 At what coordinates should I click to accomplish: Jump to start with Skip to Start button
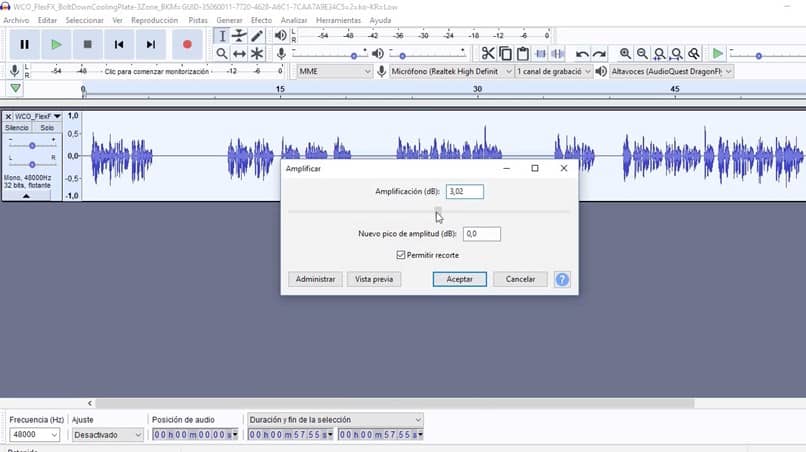point(119,44)
